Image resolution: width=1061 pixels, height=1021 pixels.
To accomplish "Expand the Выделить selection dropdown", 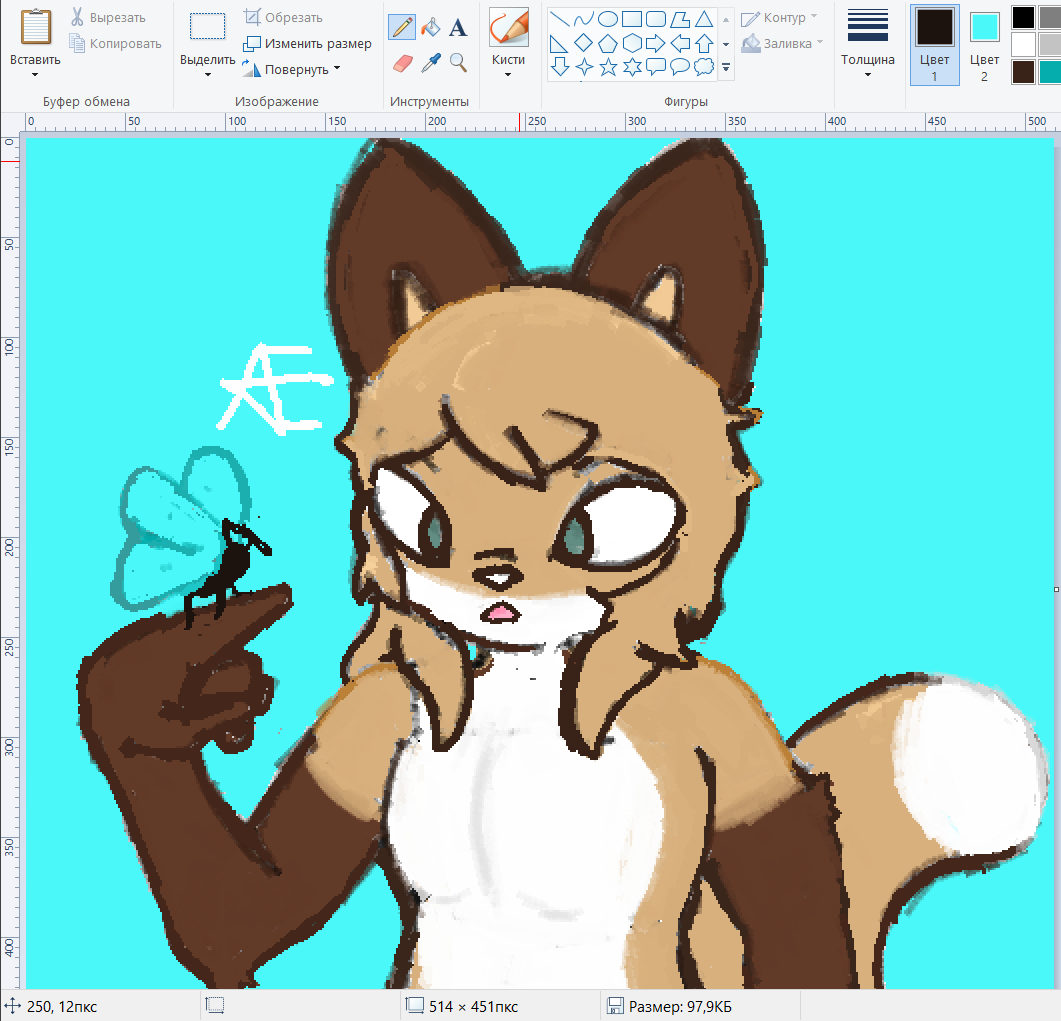I will (x=207, y=75).
